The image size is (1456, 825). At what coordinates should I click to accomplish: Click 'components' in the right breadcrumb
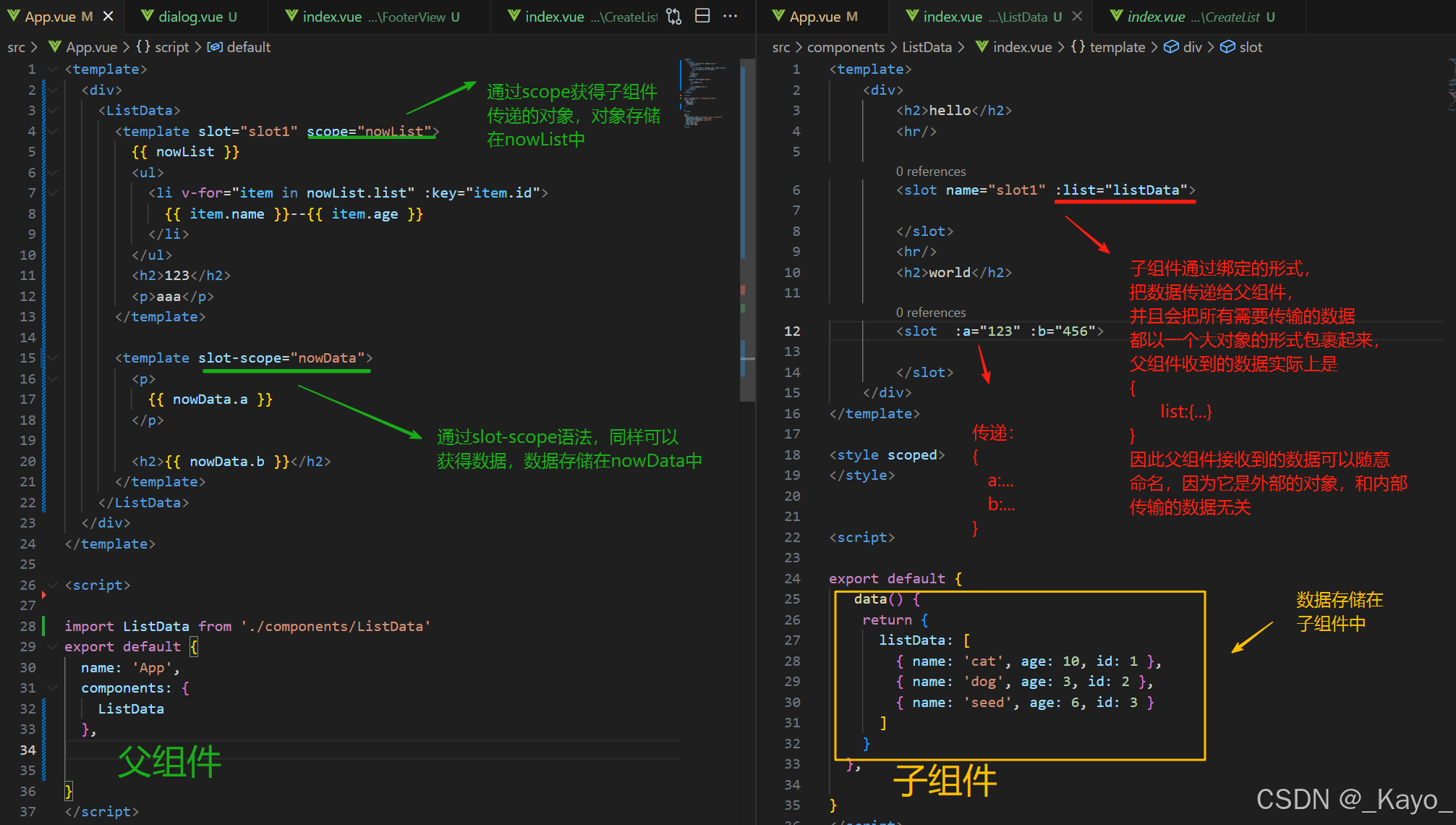[846, 47]
